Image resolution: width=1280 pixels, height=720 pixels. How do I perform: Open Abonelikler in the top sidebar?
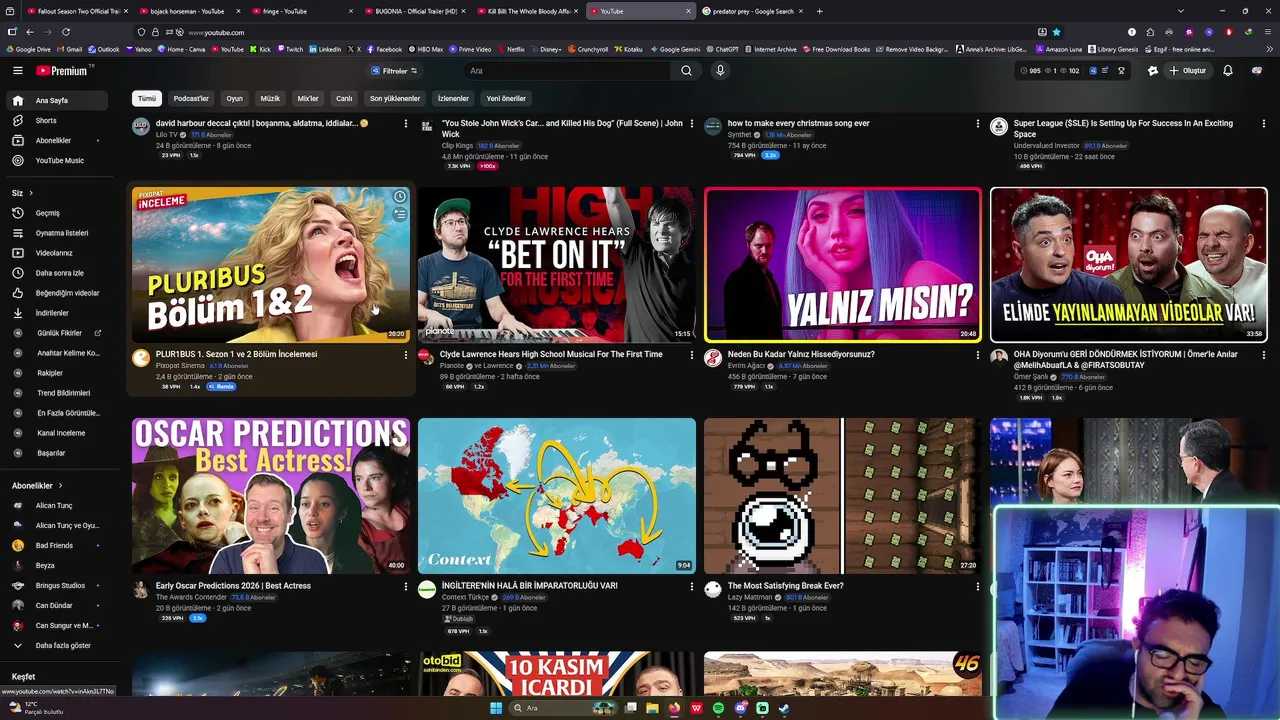(55, 141)
